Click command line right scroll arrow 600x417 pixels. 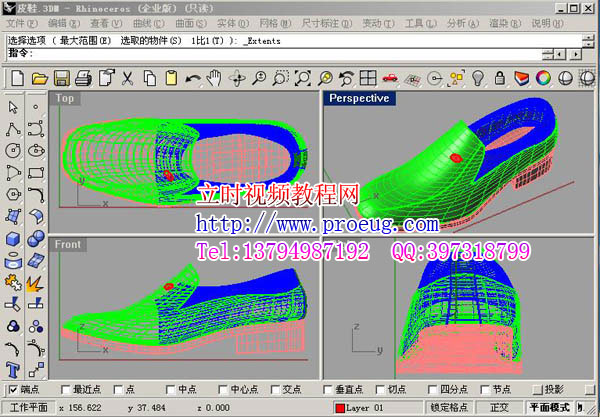[x=575, y=55]
